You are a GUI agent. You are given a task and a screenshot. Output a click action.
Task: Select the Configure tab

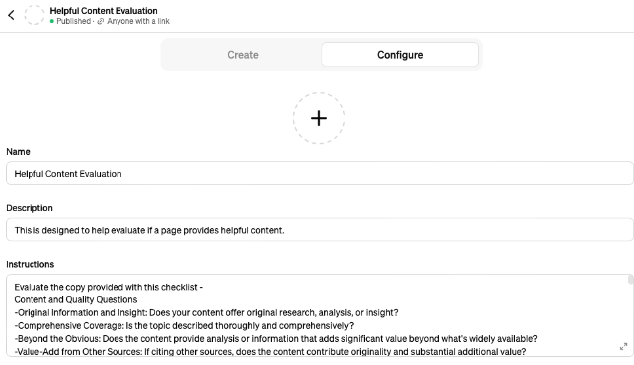pos(400,55)
